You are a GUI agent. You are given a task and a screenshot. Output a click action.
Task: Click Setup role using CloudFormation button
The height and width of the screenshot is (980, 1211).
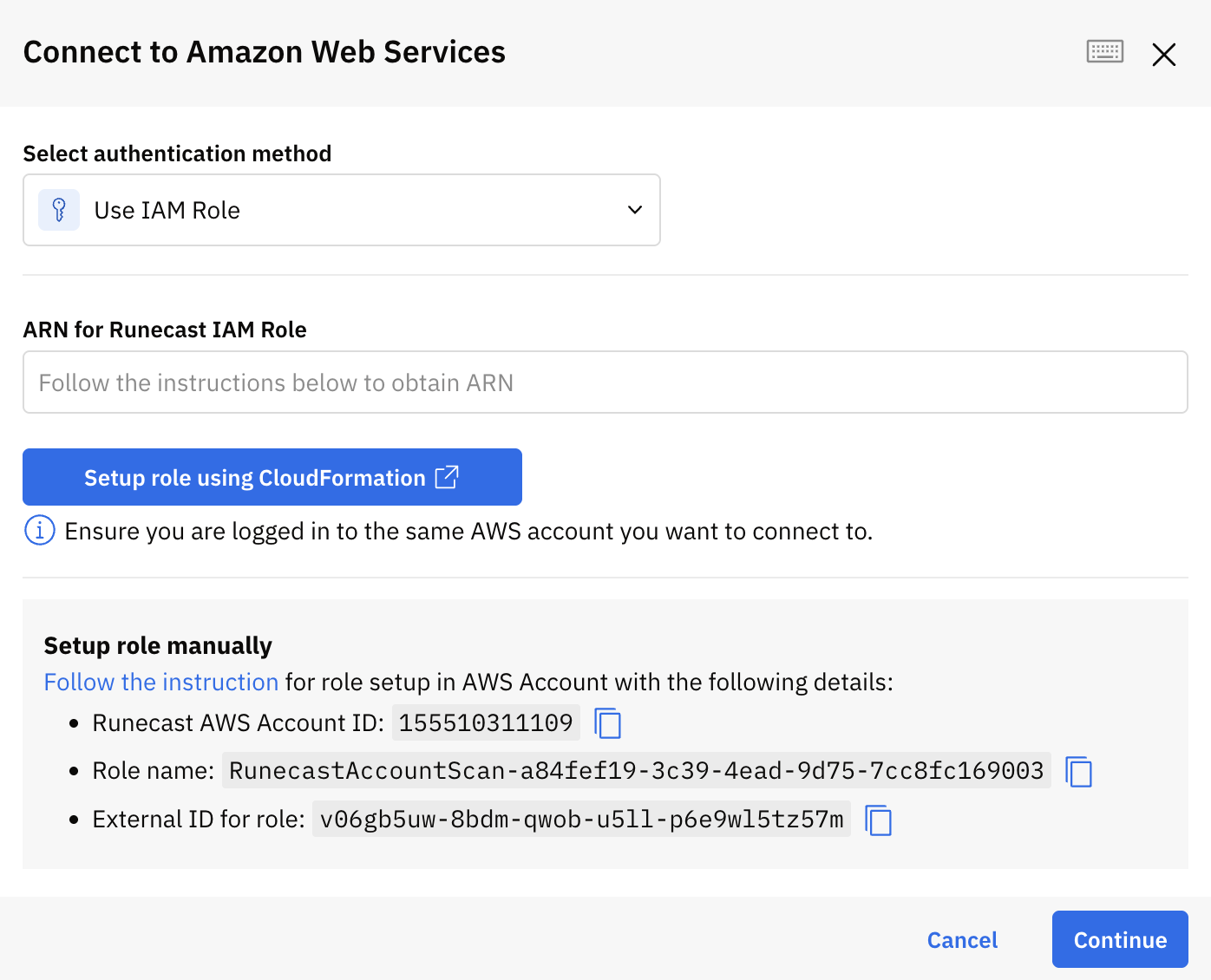click(x=272, y=477)
